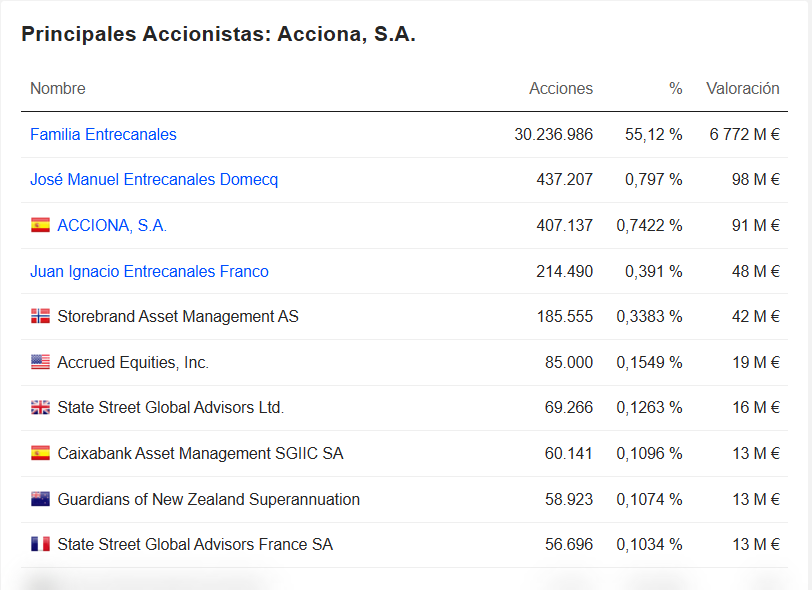Open José Manuel Entrecanales Domecq profile
Image resolution: width=812 pixels, height=590 pixels.
click(154, 180)
